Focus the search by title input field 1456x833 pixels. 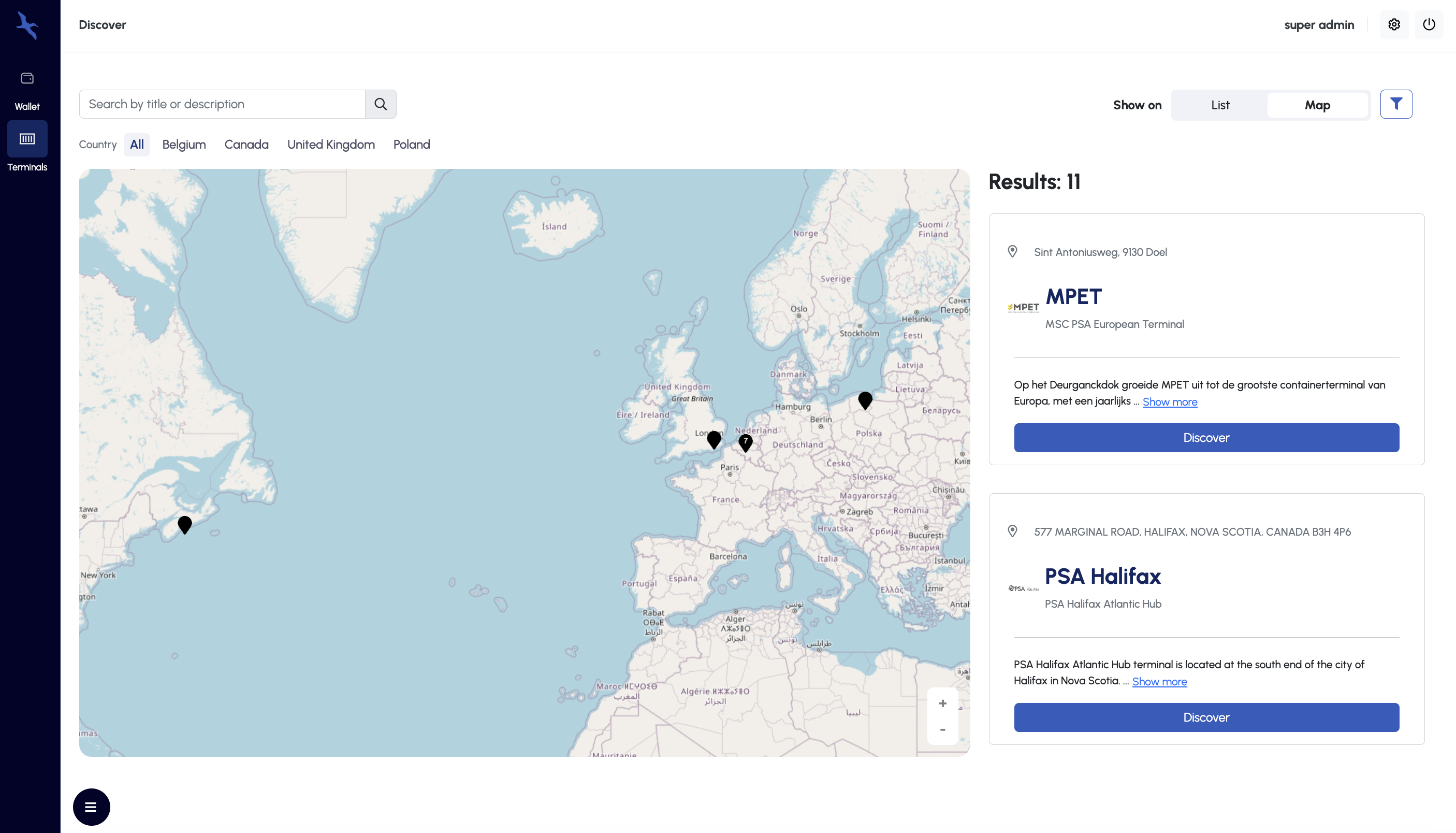pos(222,104)
